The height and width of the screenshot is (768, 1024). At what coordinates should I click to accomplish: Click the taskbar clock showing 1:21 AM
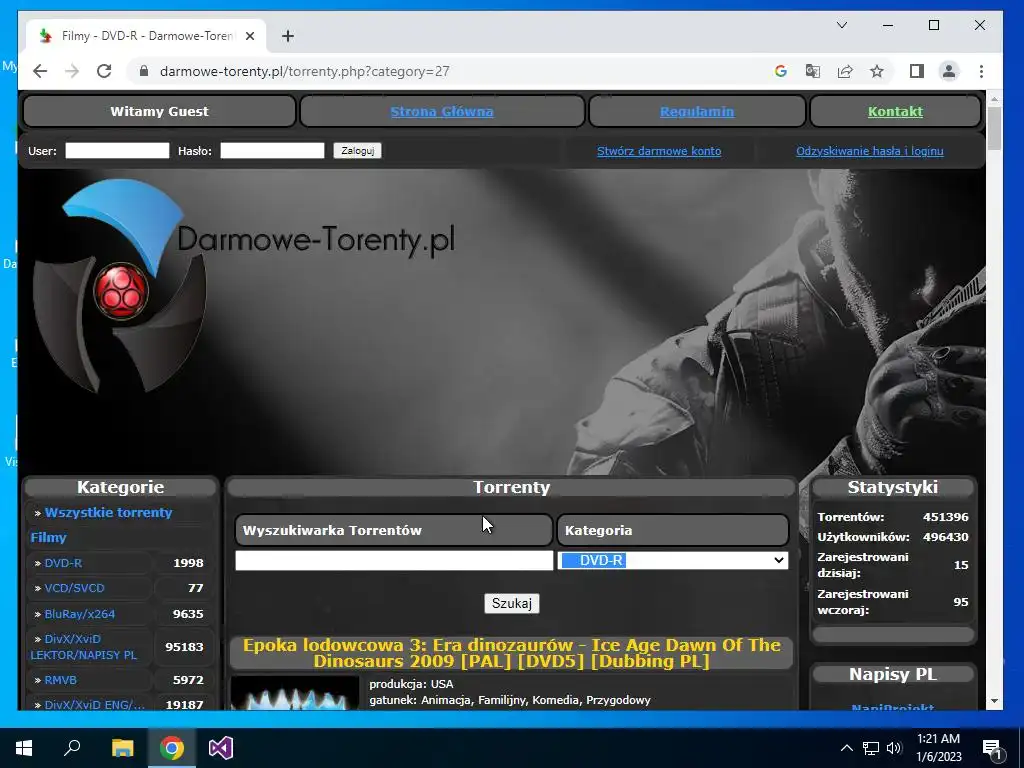click(938, 748)
